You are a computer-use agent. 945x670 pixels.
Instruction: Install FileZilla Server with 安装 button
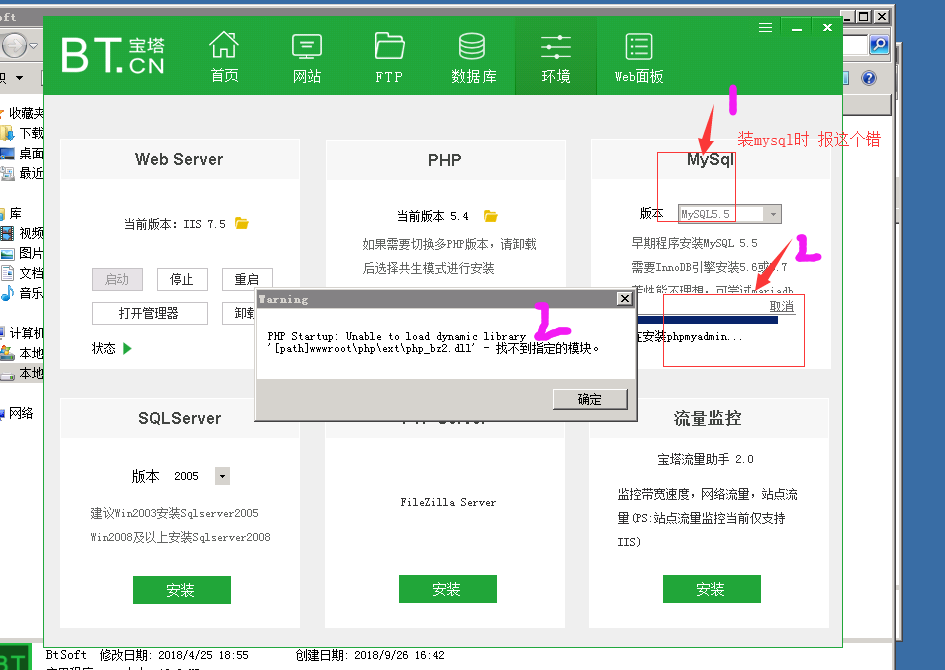tap(447, 589)
